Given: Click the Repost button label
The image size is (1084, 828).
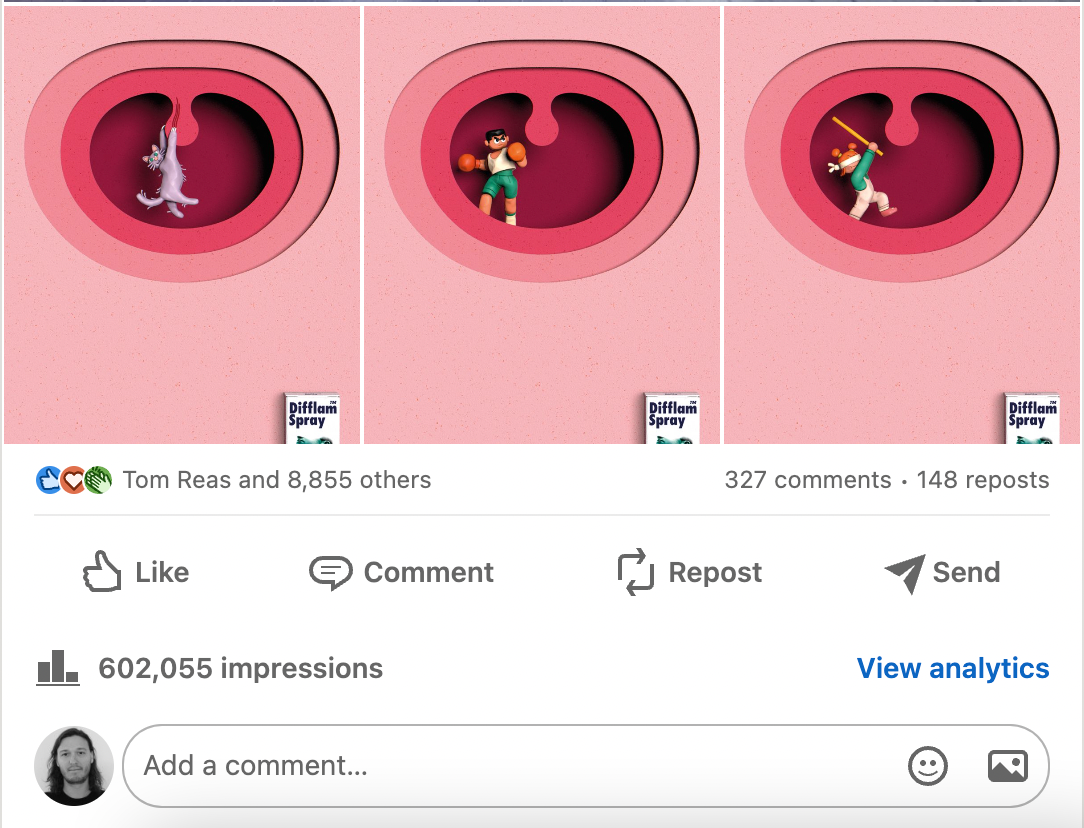Looking at the screenshot, I should tap(715, 572).
